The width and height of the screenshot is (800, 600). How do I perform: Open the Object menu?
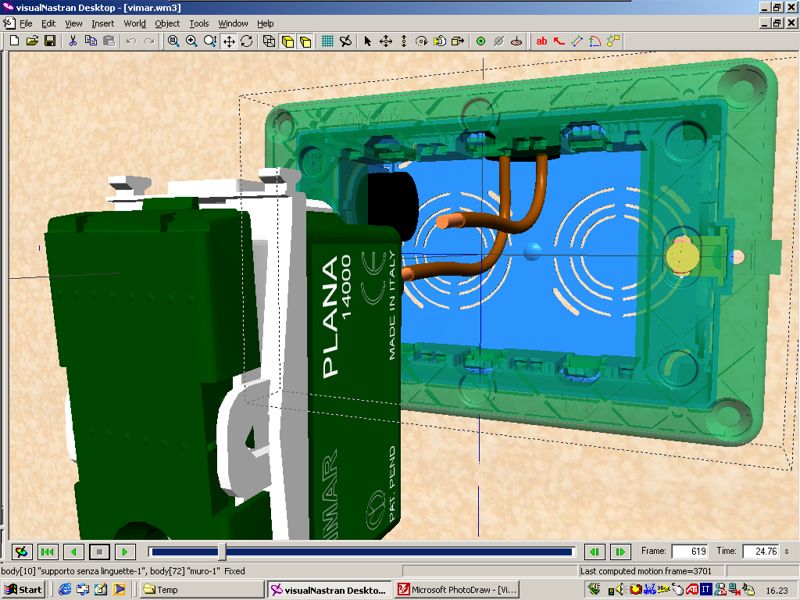coord(167,23)
